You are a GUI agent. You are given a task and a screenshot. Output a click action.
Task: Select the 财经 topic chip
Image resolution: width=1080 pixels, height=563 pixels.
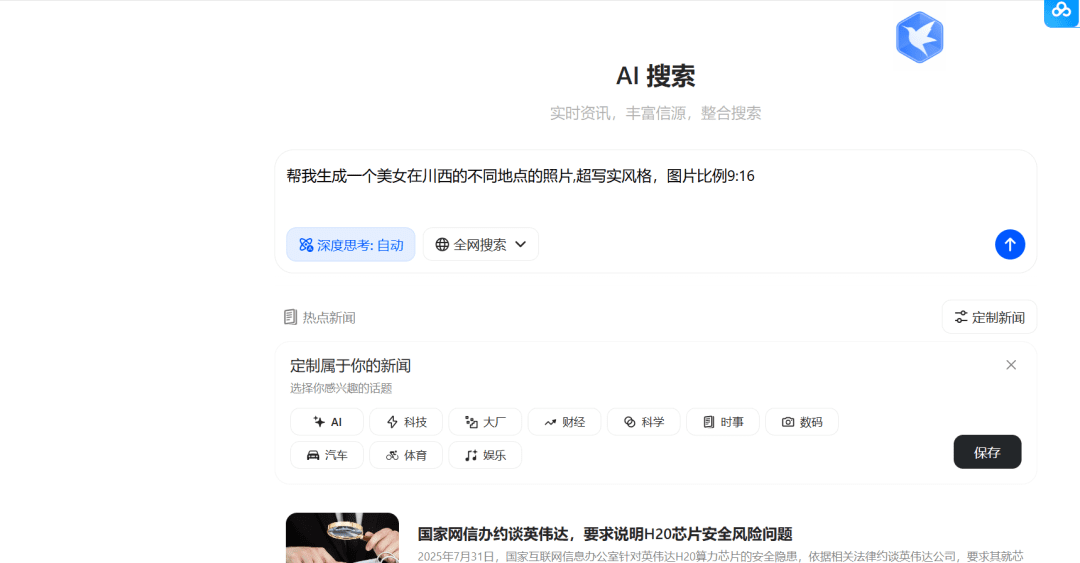click(565, 422)
